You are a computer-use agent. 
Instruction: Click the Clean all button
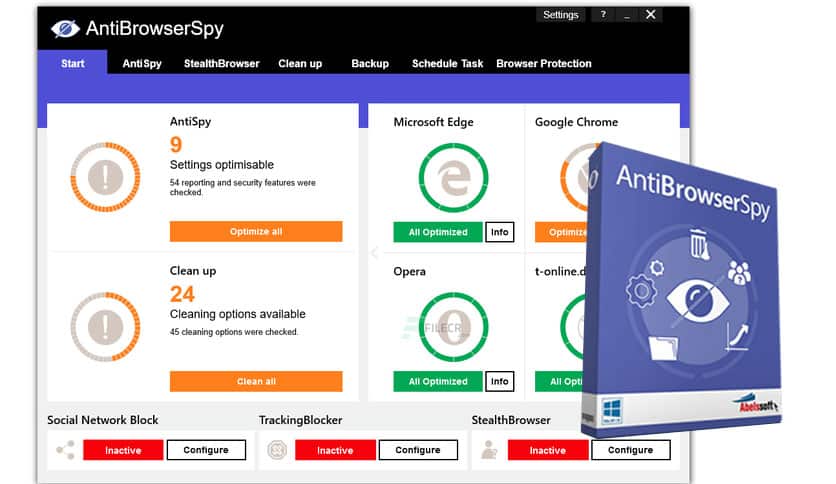(x=256, y=381)
